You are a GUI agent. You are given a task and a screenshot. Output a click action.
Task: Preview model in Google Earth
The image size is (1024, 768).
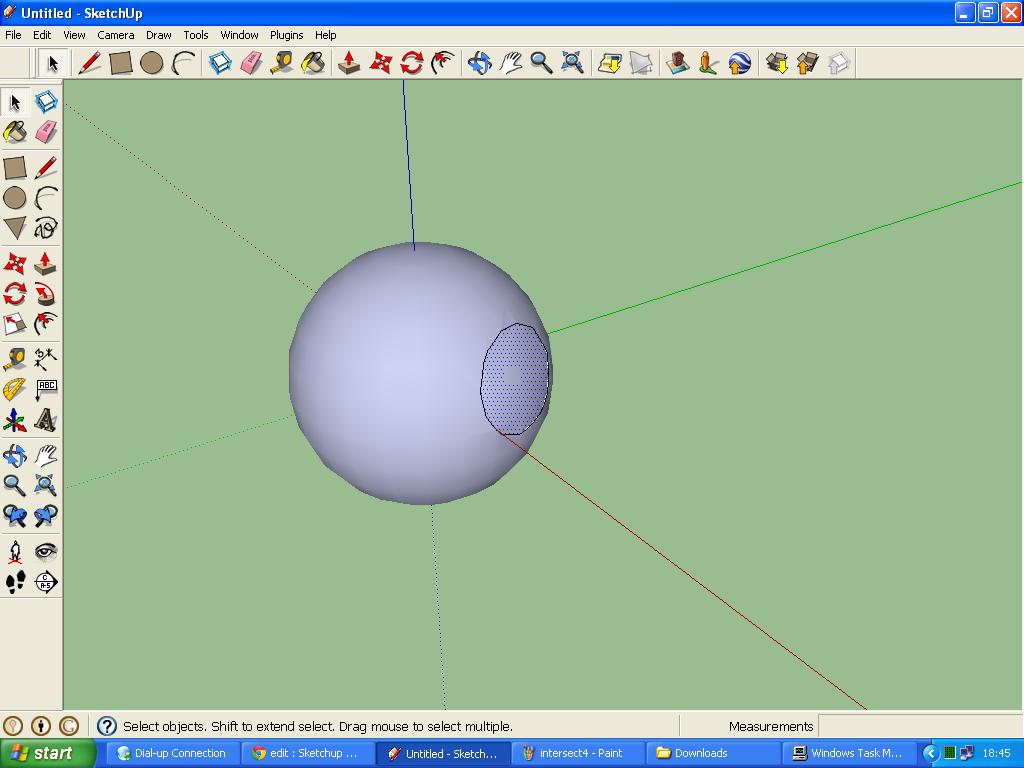click(x=740, y=63)
